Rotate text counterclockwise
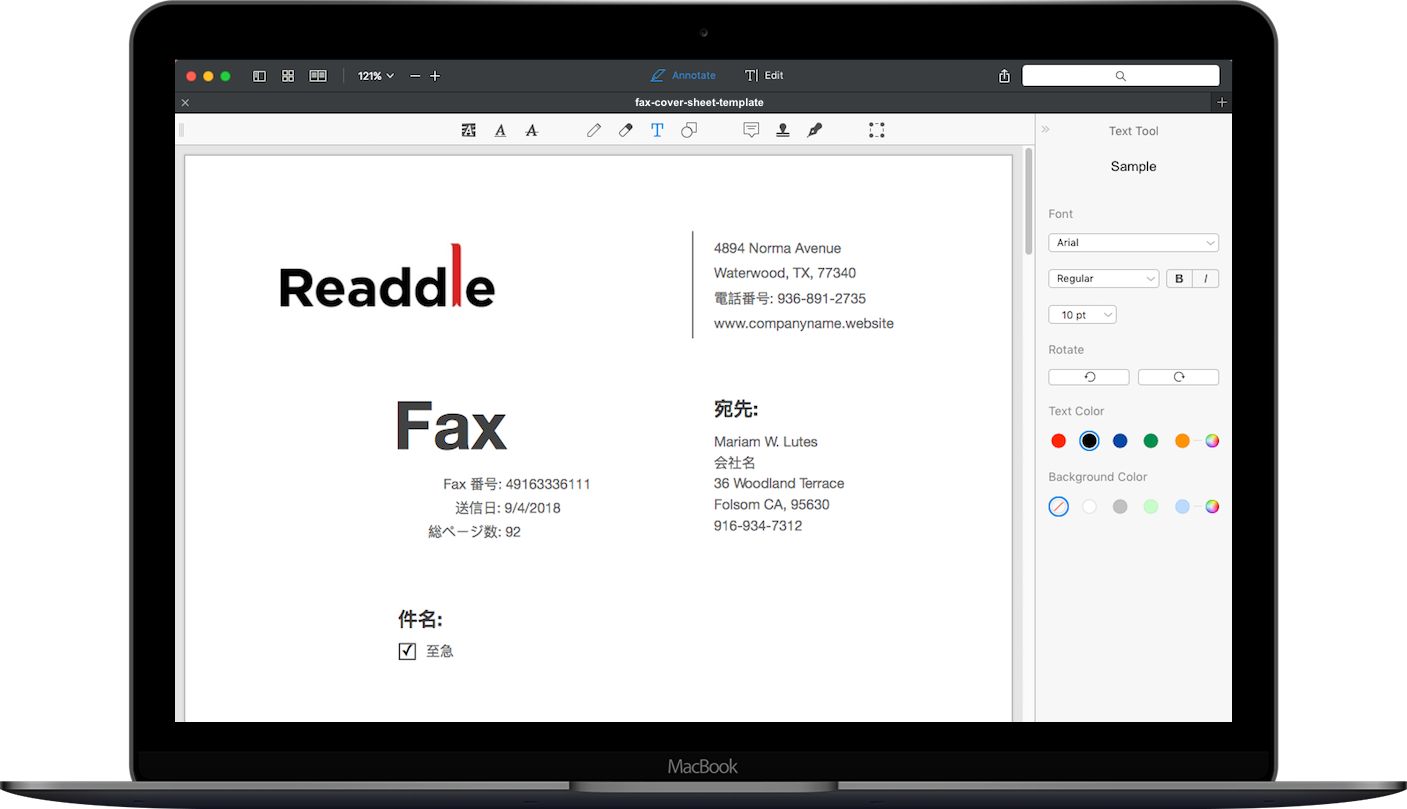The image size is (1407, 809). tap(1089, 377)
